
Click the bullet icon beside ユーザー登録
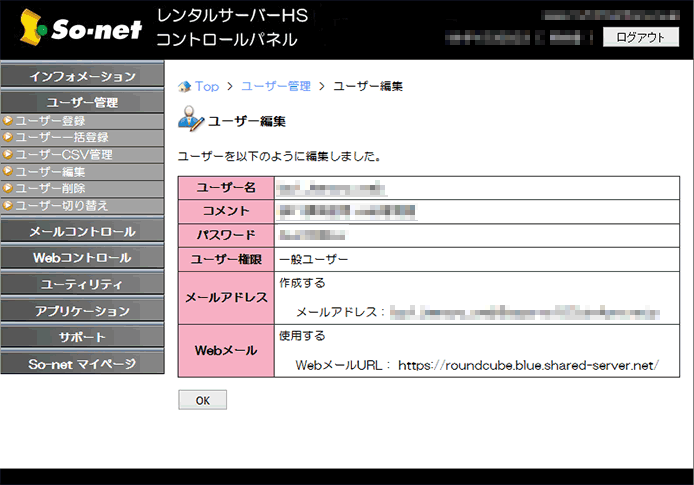click(x=8, y=120)
